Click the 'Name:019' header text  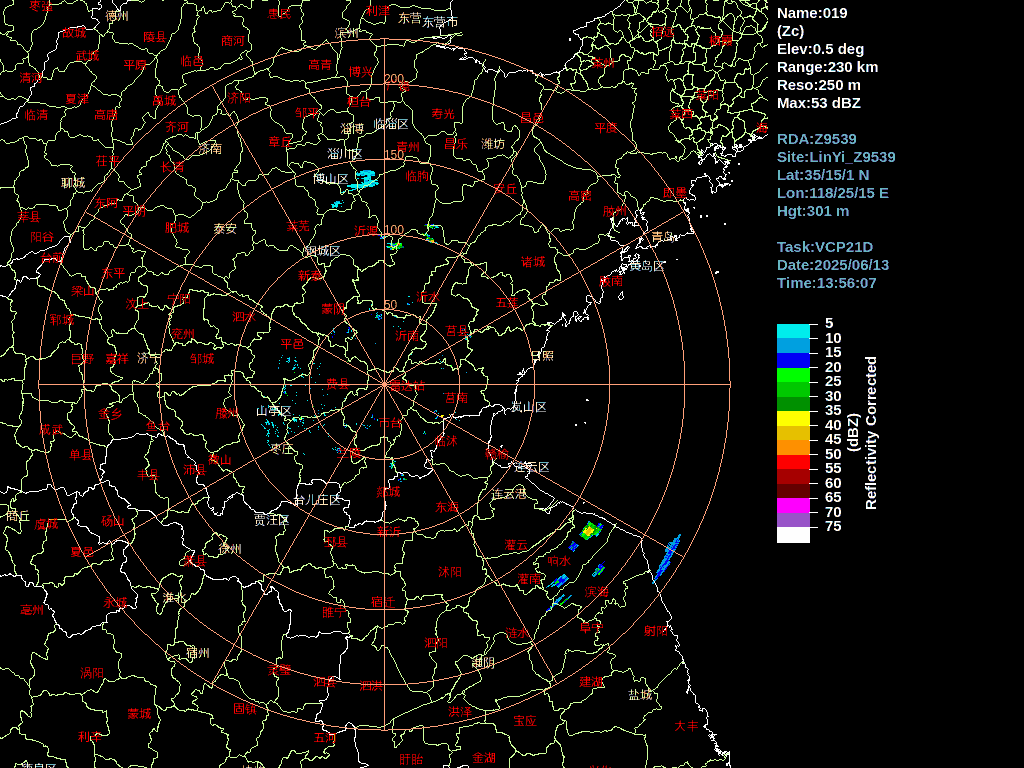[x=812, y=13]
